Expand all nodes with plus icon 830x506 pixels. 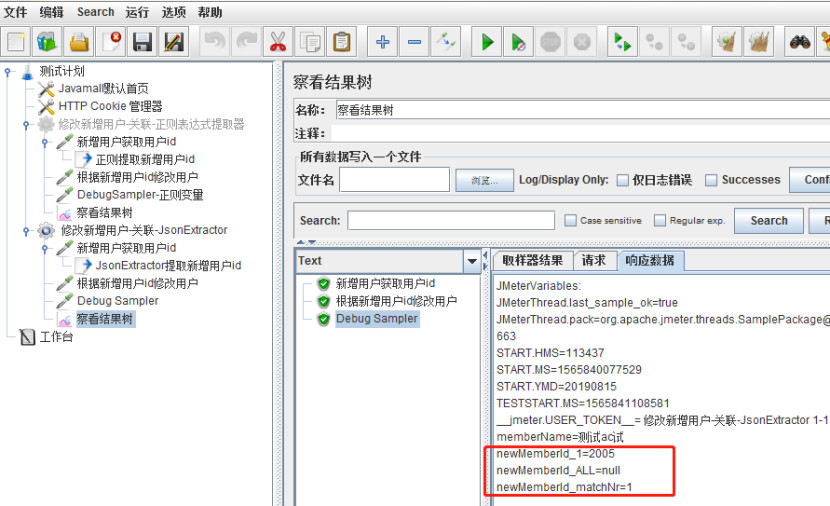(x=382, y=41)
